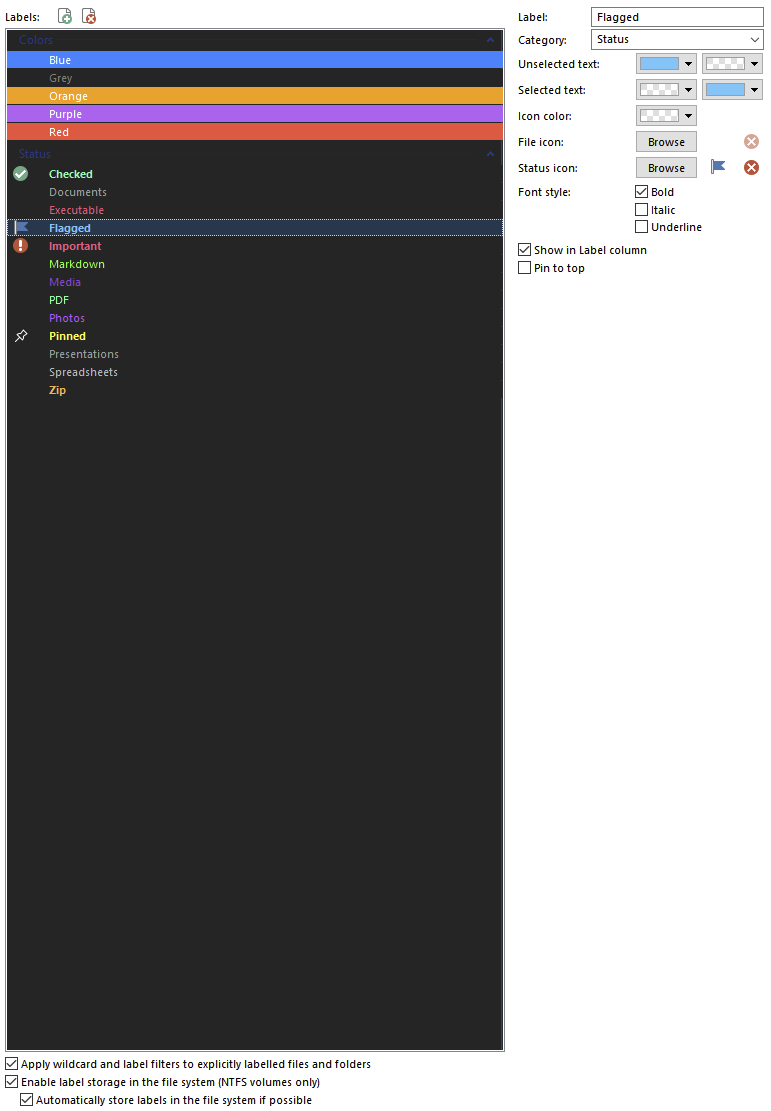The image size is (771, 1111).
Task: Toggle Show in Label column checkbox
Action: [524, 250]
